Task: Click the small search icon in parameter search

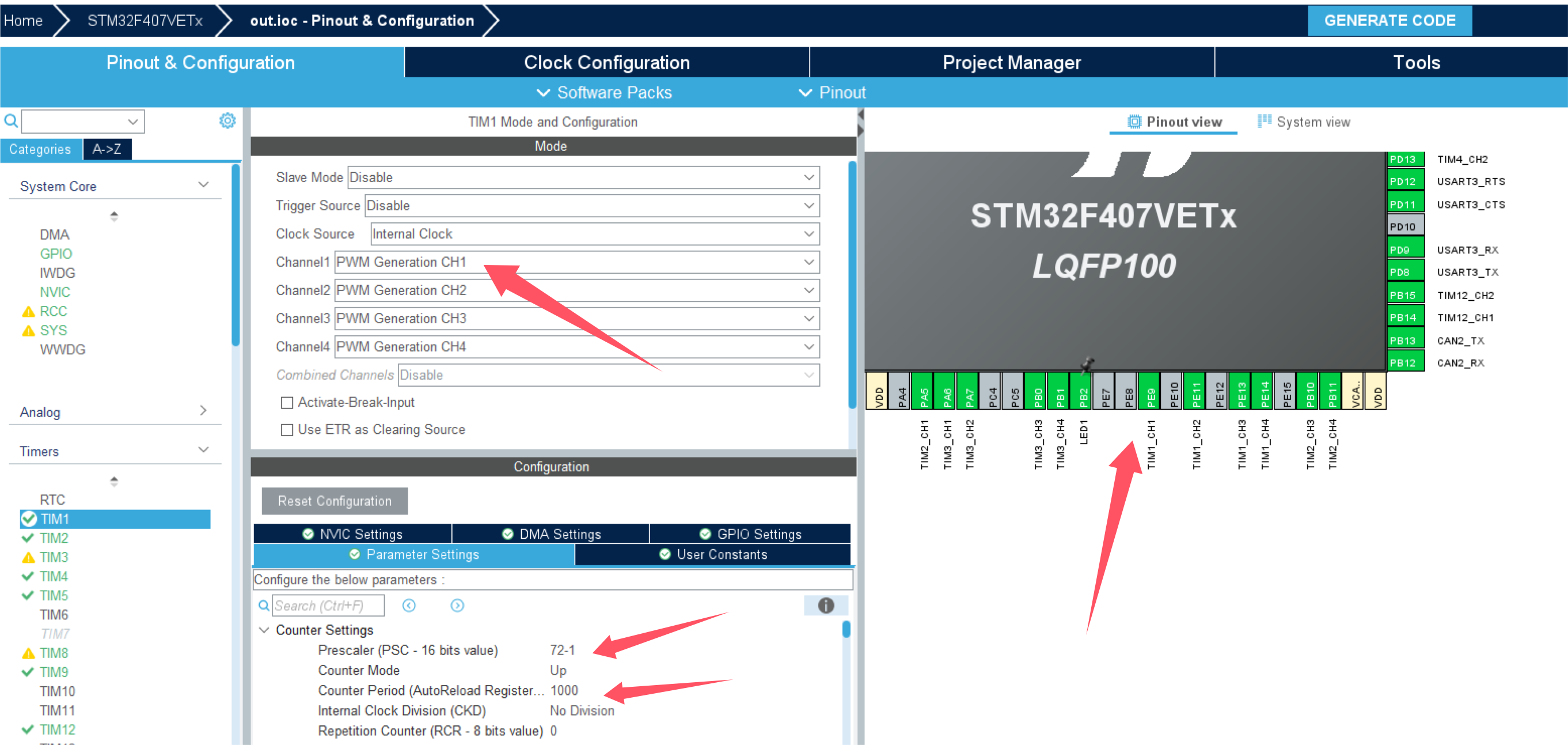Action: pyautogui.click(x=264, y=606)
